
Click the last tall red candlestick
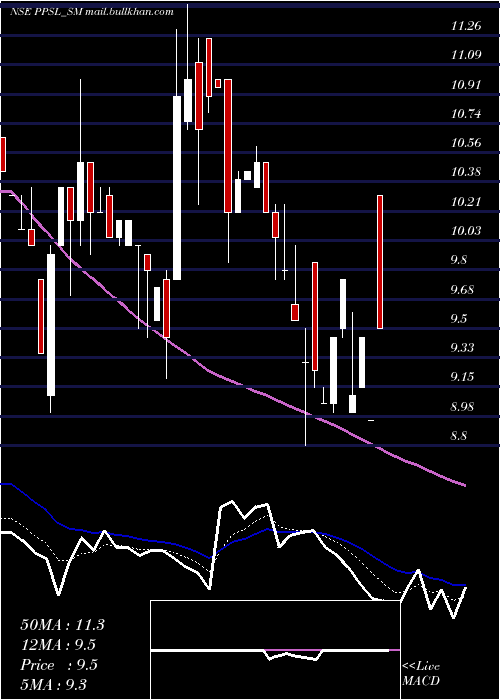(380, 262)
